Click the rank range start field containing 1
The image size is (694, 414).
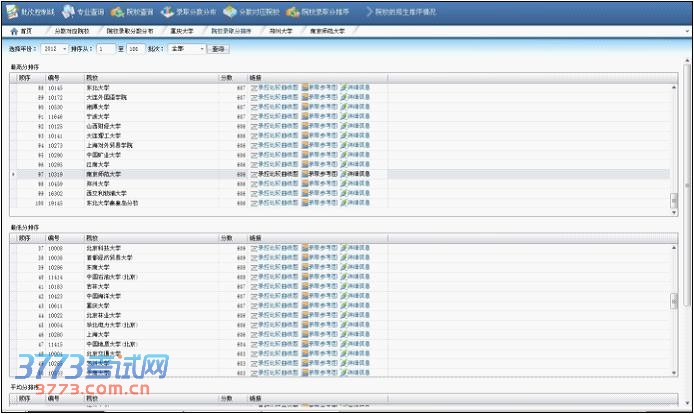click(x=105, y=48)
